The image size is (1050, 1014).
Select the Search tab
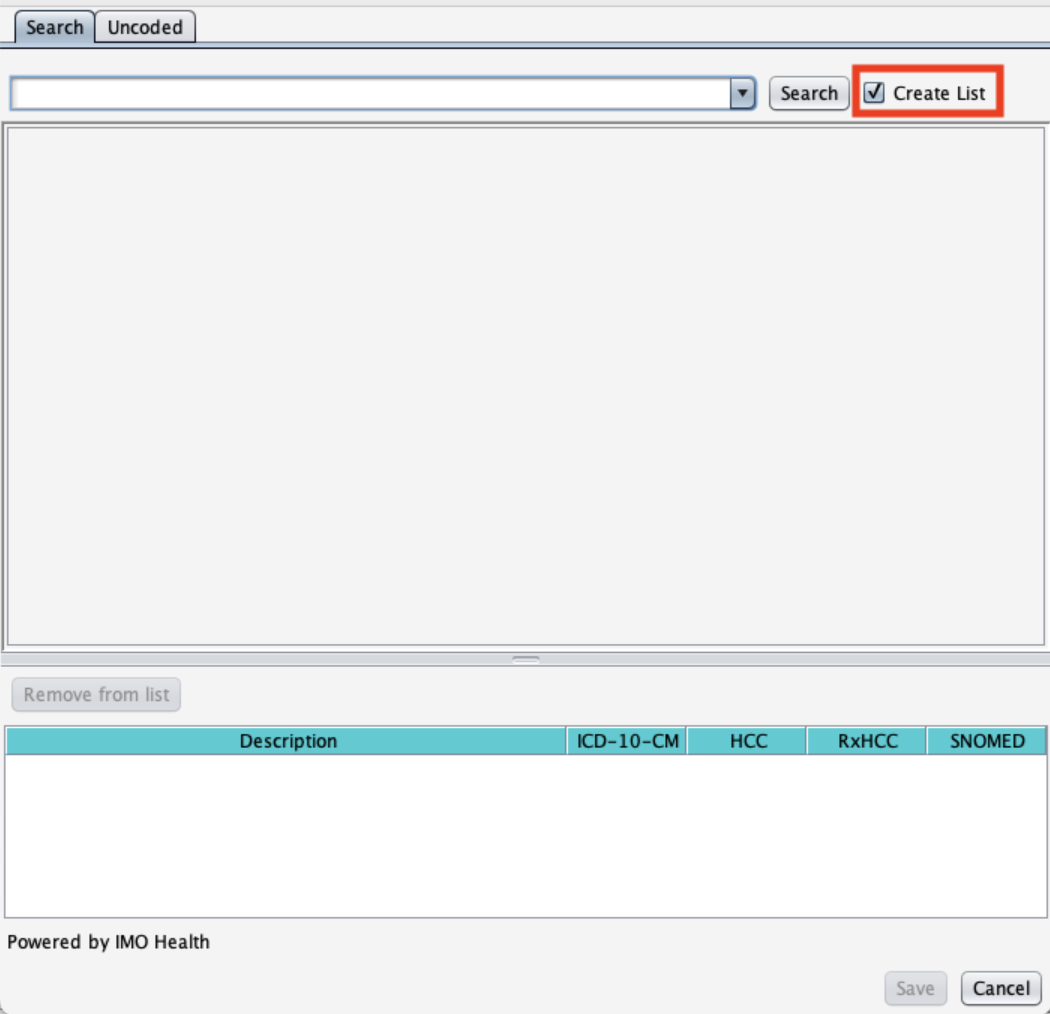(x=54, y=27)
